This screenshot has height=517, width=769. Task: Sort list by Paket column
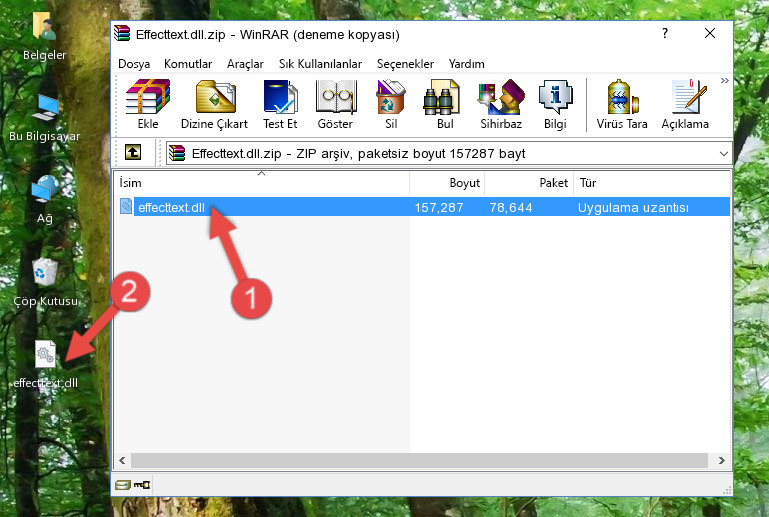point(529,182)
